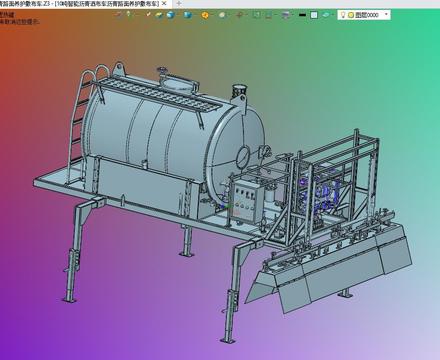The image size is (440, 360).
Task: Click the orange circular icon in toolbar
Action: click(205, 15)
